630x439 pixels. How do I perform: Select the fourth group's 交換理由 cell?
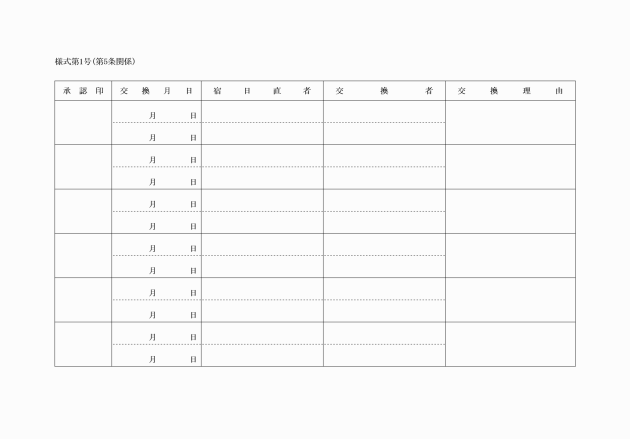pyautogui.click(x=510, y=255)
